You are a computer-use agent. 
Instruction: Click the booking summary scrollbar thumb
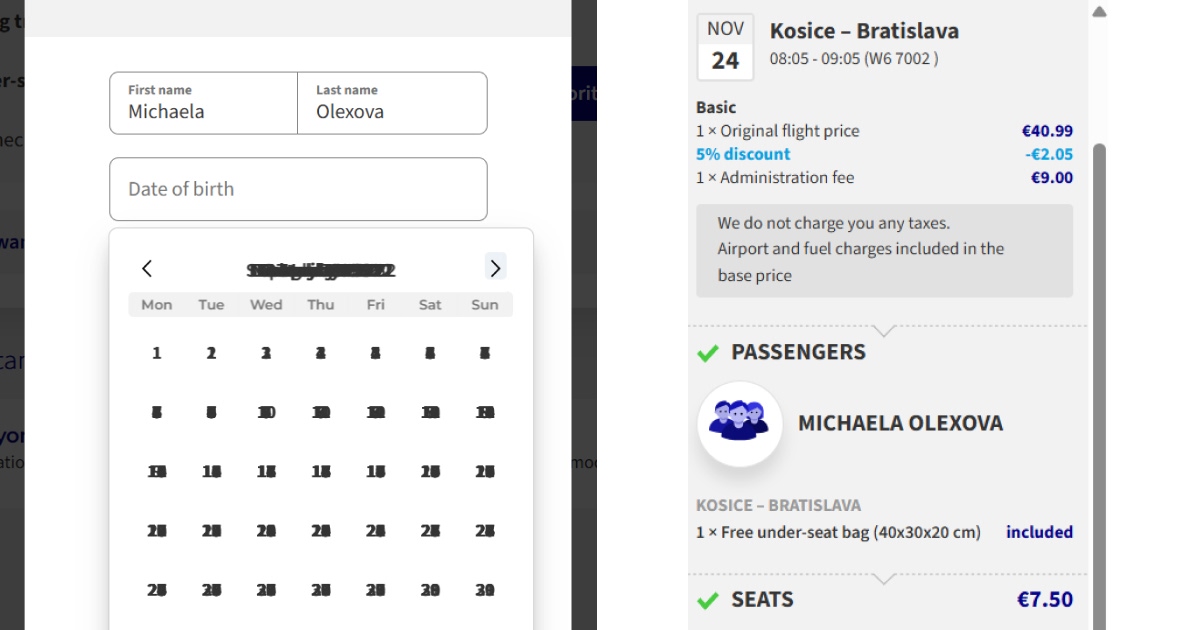[1099, 380]
